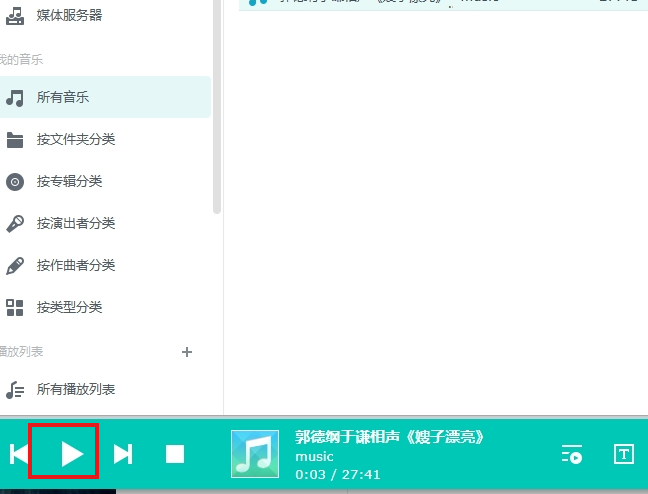Click the pencil icon beside 按作曲者分类
This screenshot has width=648, height=494.
pyautogui.click(x=15, y=266)
